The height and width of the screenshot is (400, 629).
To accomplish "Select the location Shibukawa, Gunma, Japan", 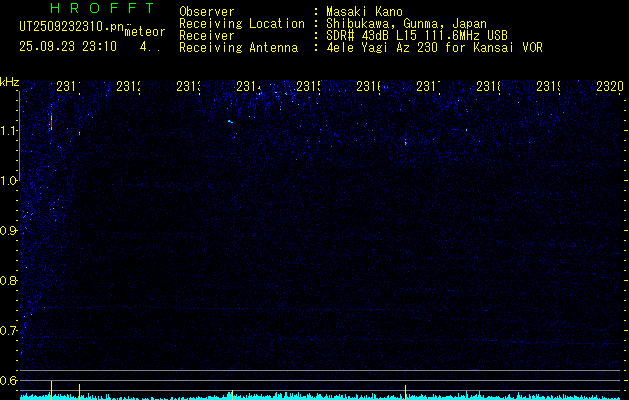I will pos(406,24).
